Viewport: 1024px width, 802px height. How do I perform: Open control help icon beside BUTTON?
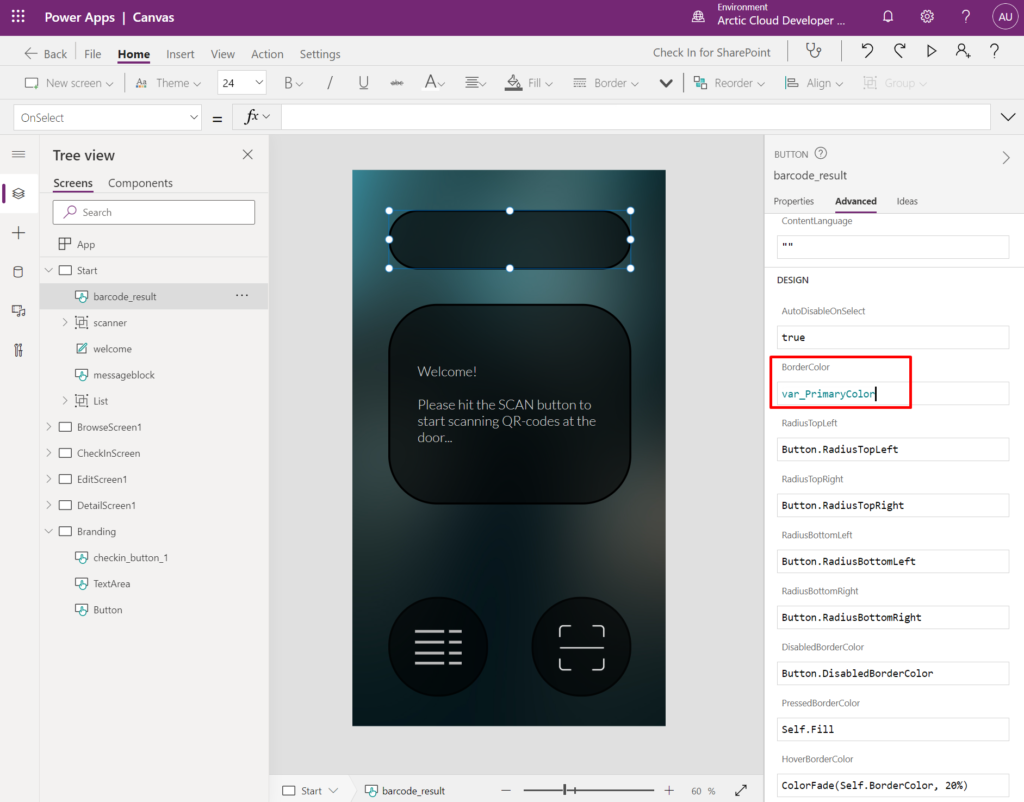pyautogui.click(x=821, y=153)
